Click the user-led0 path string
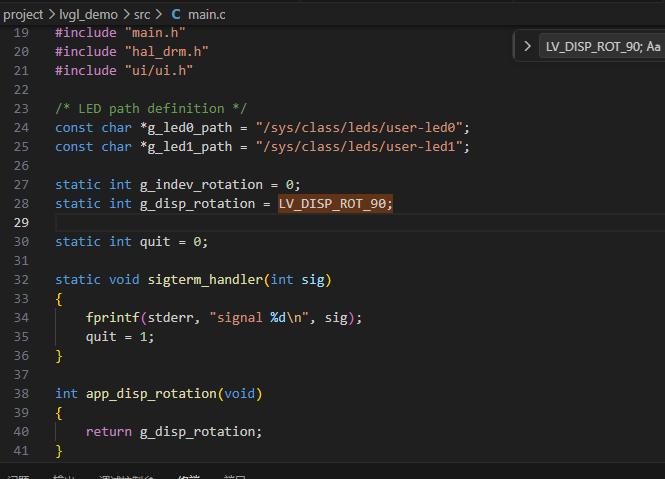Screen dimensions: 665x479 click(x=362, y=127)
